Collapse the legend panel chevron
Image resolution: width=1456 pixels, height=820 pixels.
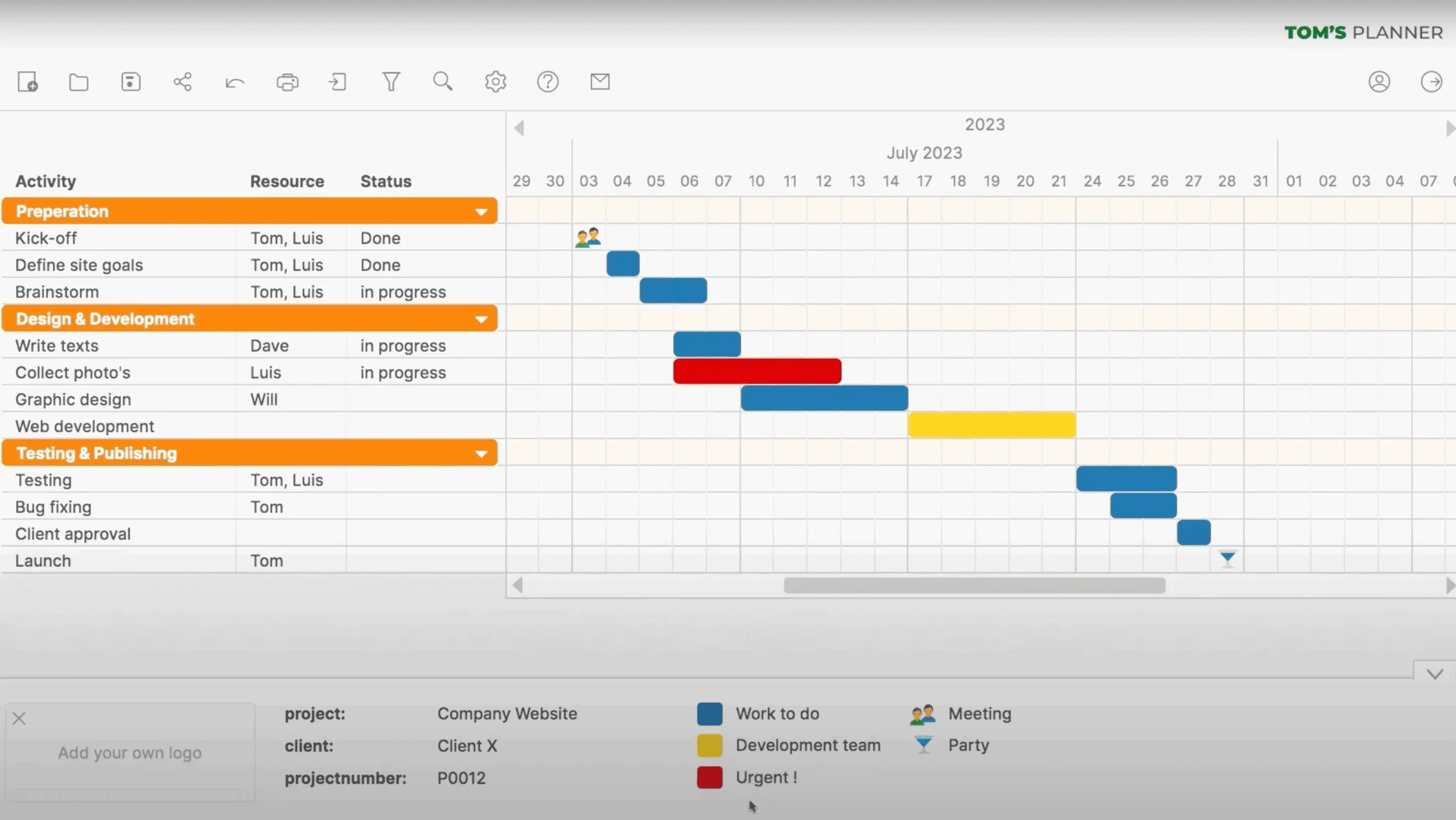coord(1434,674)
